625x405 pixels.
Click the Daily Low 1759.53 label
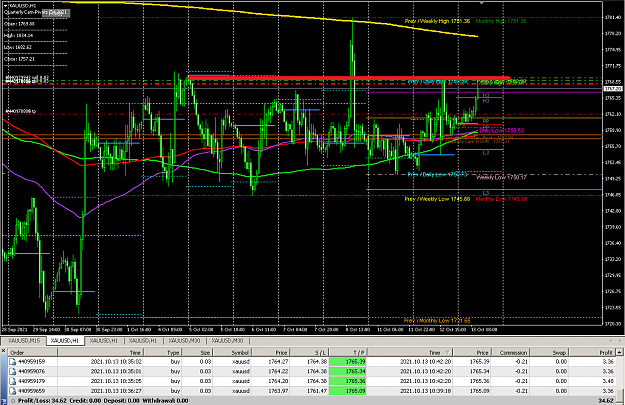point(502,131)
